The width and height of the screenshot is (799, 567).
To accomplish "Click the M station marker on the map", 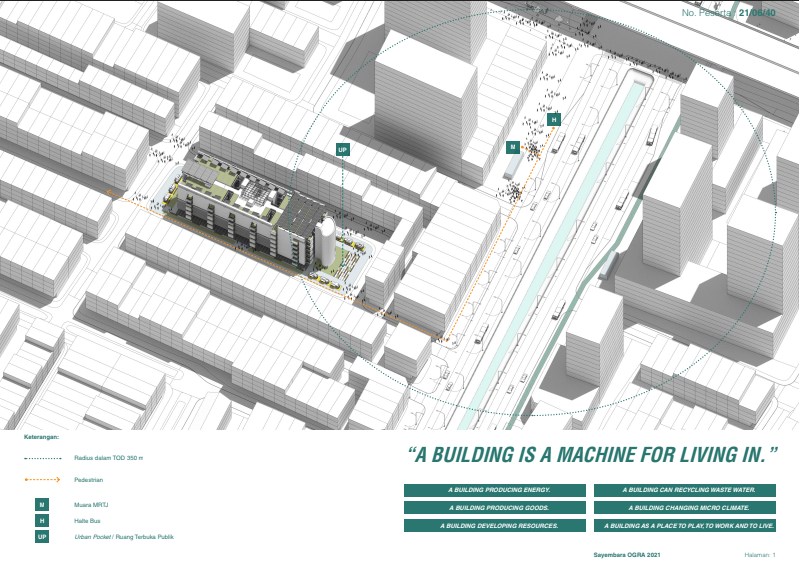I will click(x=513, y=146).
